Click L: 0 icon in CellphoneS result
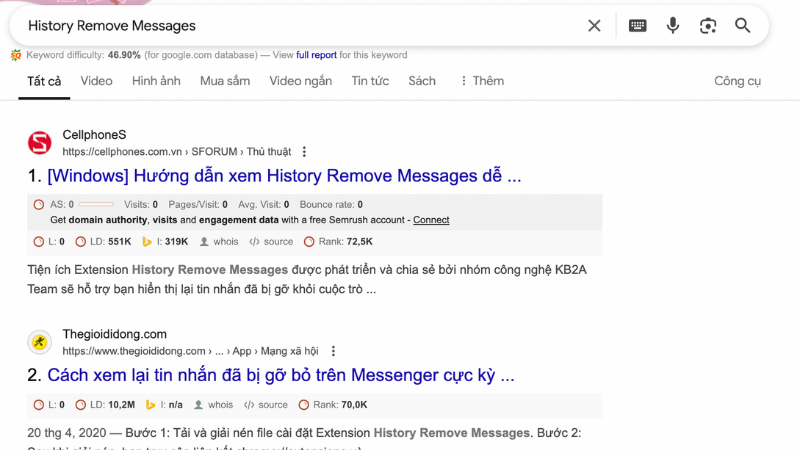The height and width of the screenshot is (450, 800). coord(39,242)
